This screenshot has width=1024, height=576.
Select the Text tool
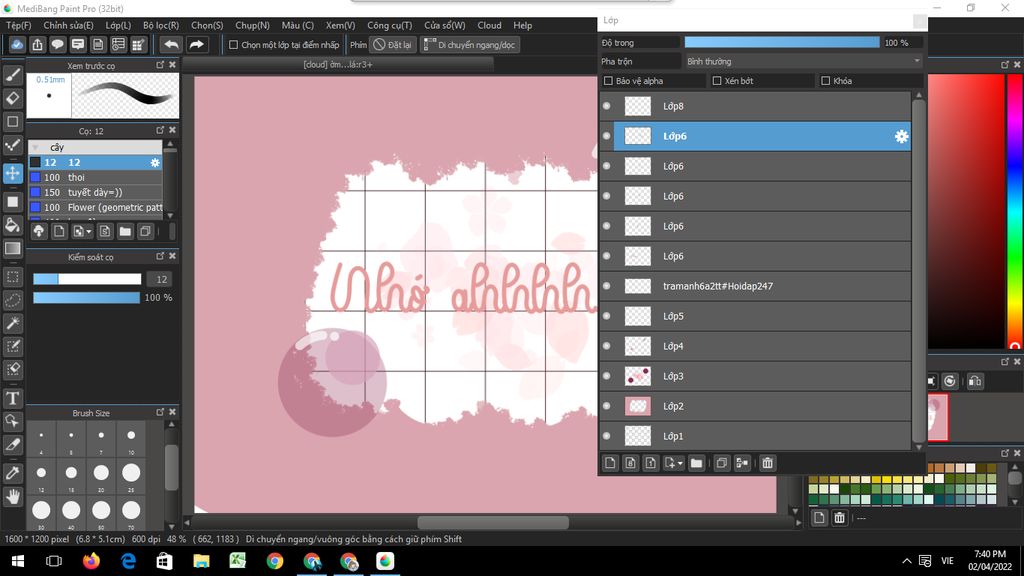tap(12, 398)
